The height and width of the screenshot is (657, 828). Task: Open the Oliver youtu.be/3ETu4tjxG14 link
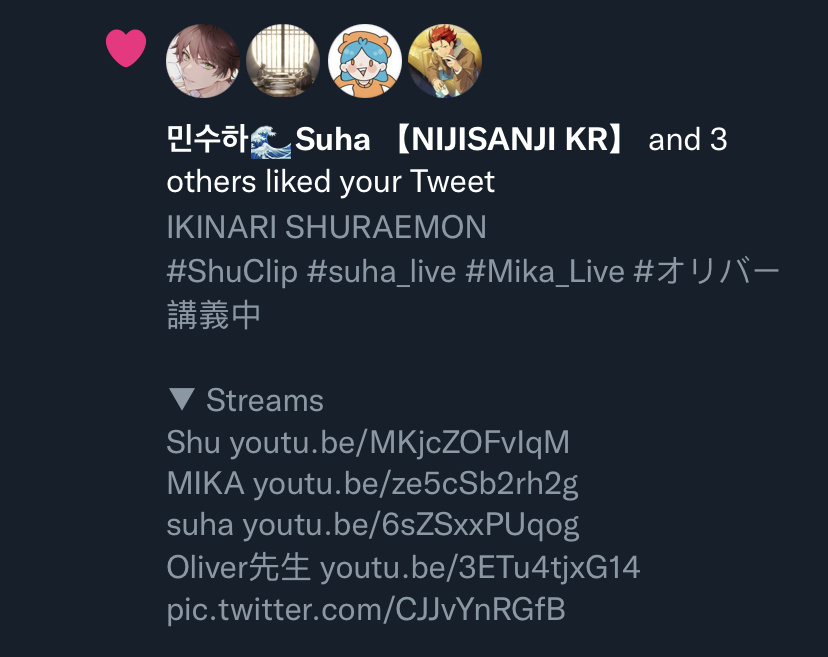pyautogui.click(x=480, y=568)
